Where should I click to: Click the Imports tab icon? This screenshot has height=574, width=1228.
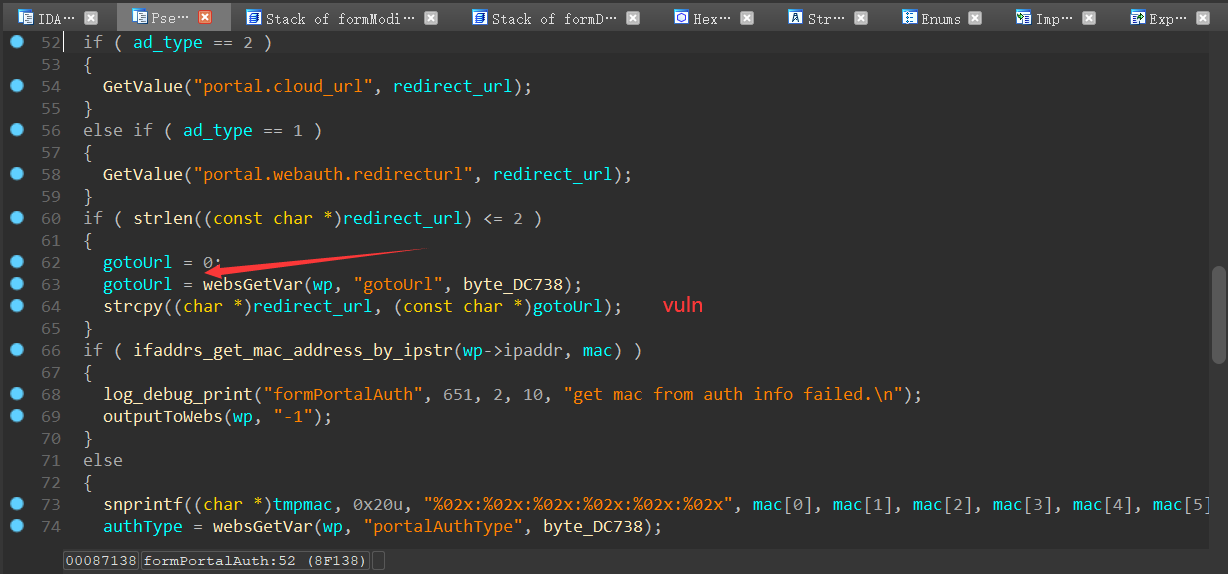[x=1023, y=17]
